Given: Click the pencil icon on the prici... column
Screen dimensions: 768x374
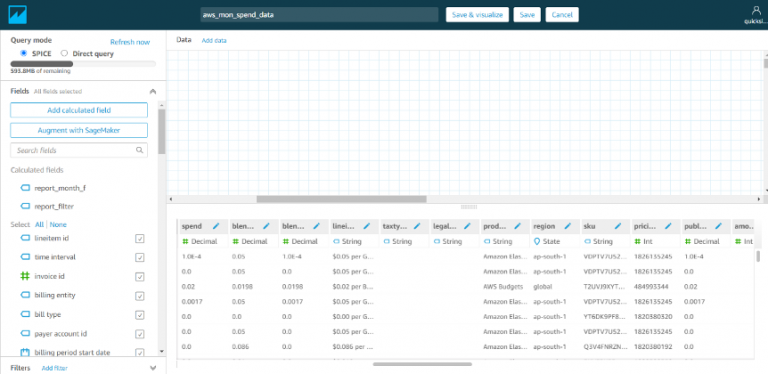Looking at the screenshot, I should click(669, 226).
